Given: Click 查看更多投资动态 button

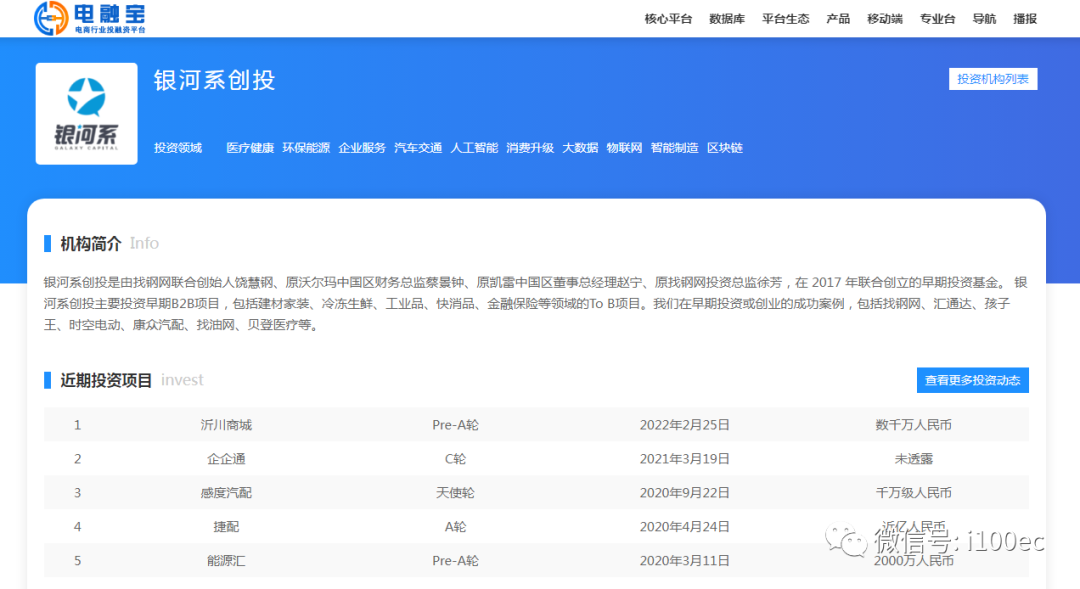Looking at the screenshot, I should point(972,380).
